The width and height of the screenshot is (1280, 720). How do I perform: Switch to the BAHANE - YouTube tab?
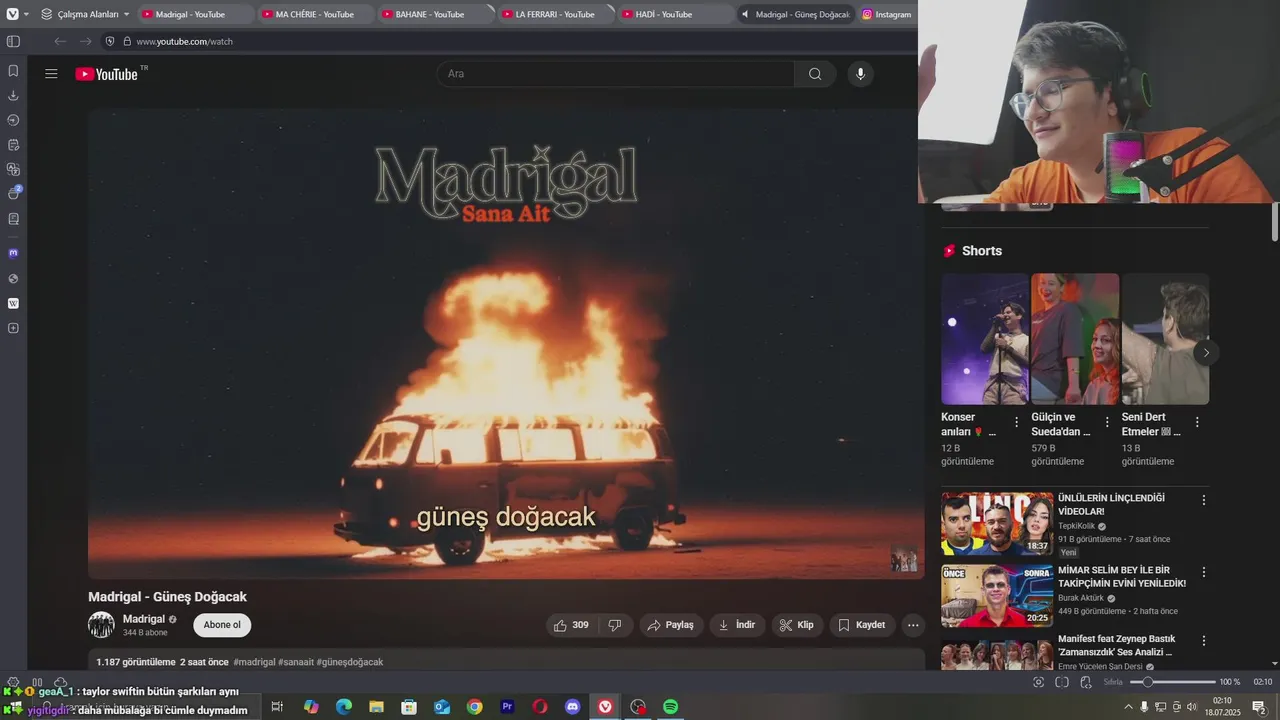point(435,14)
